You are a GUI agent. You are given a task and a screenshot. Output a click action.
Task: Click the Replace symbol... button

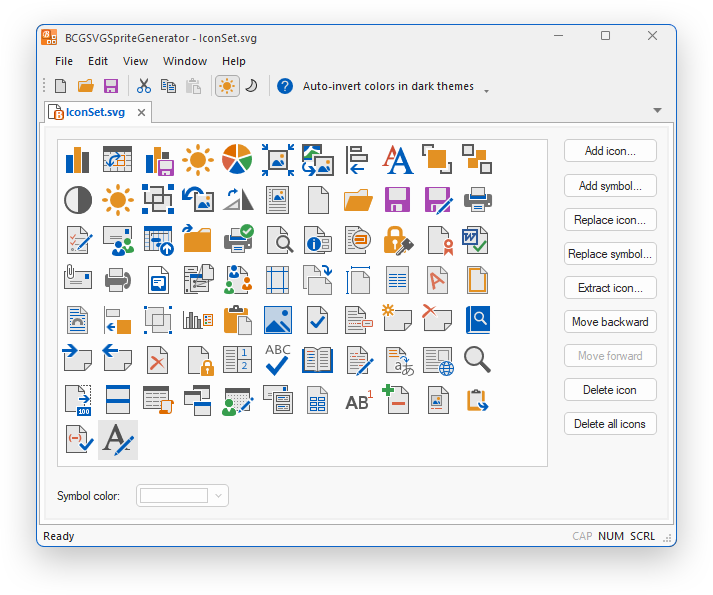click(610, 254)
